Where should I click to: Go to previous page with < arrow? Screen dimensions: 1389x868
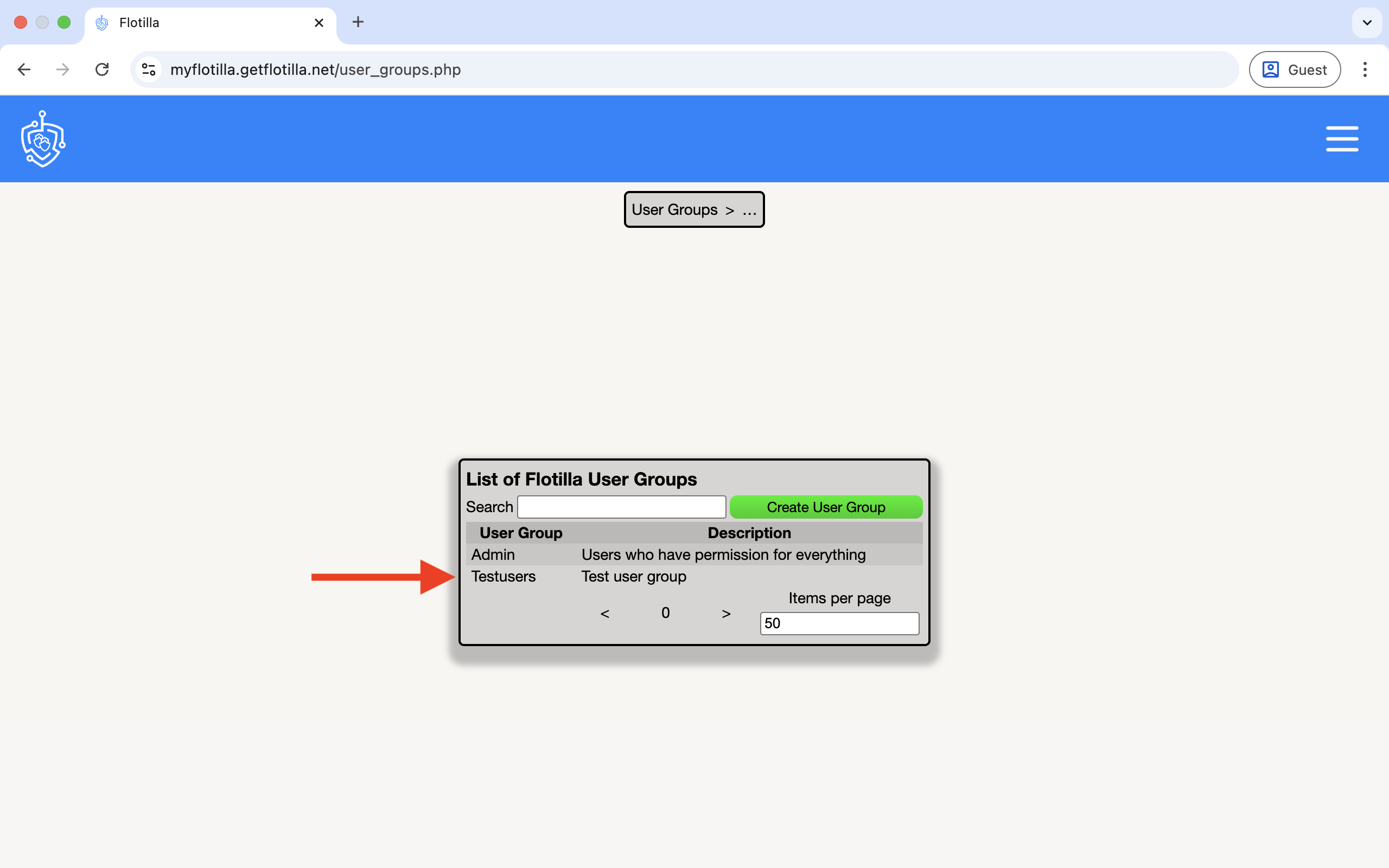pos(604,614)
